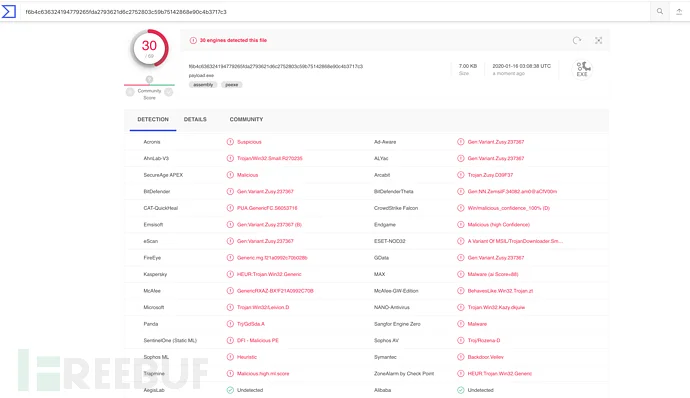Image resolution: width=690 pixels, height=398 pixels.
Task: Click the community score bar marker
Action: [x=150, y=80]
